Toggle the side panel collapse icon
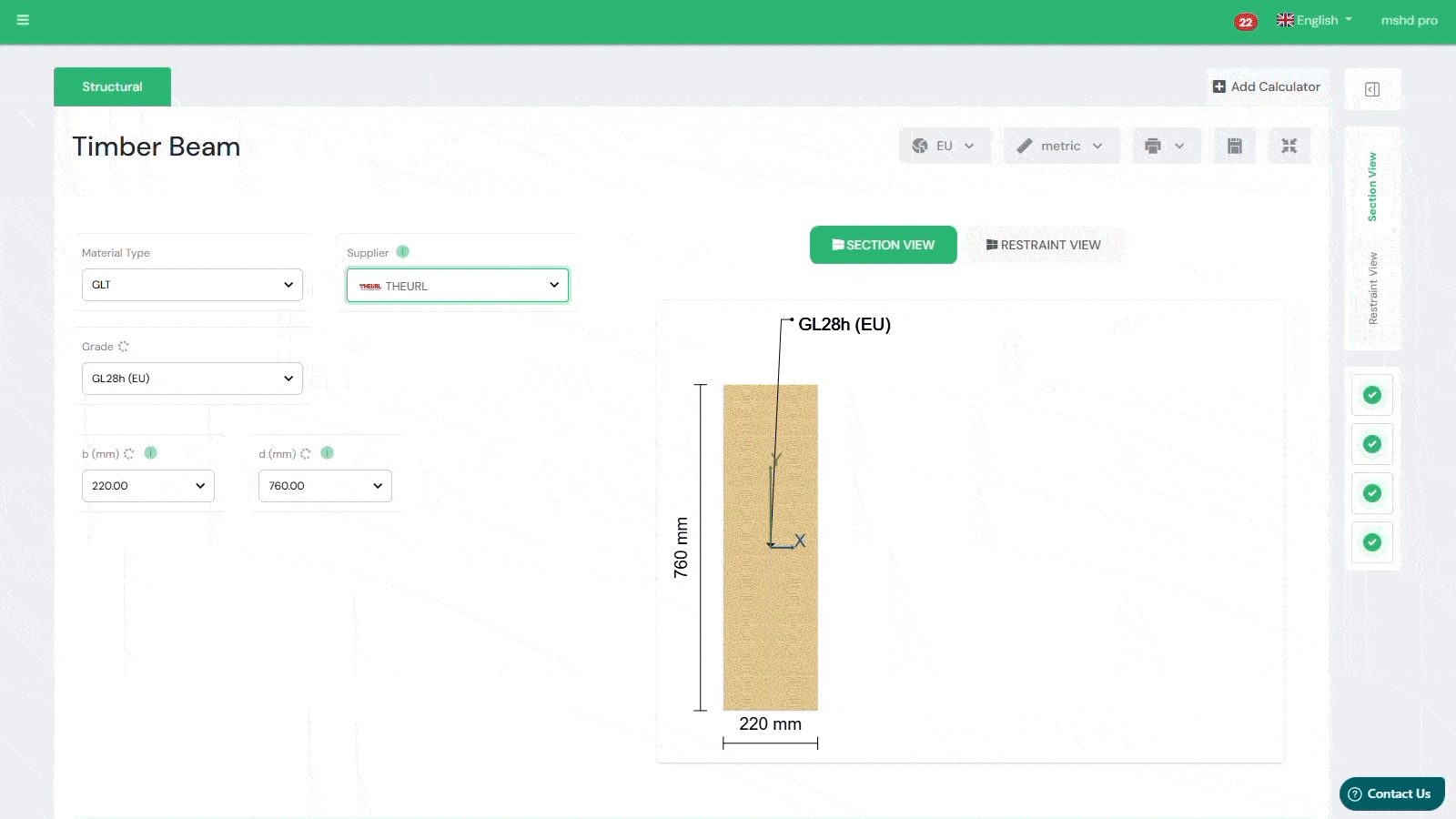Image resolution: width=1456 pixels, height=819 pixels. [1372, 89]
